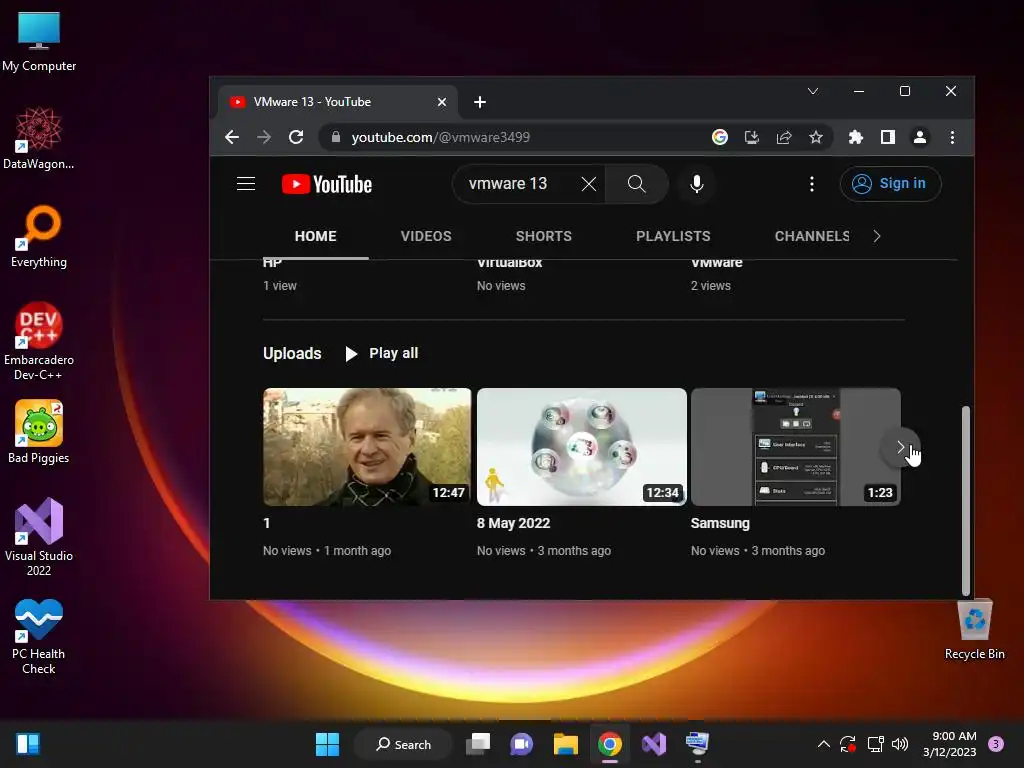Viewport: 1024px width, 768px height.
Task: Open Chrome three-dot menu
Action: [952, 137]
